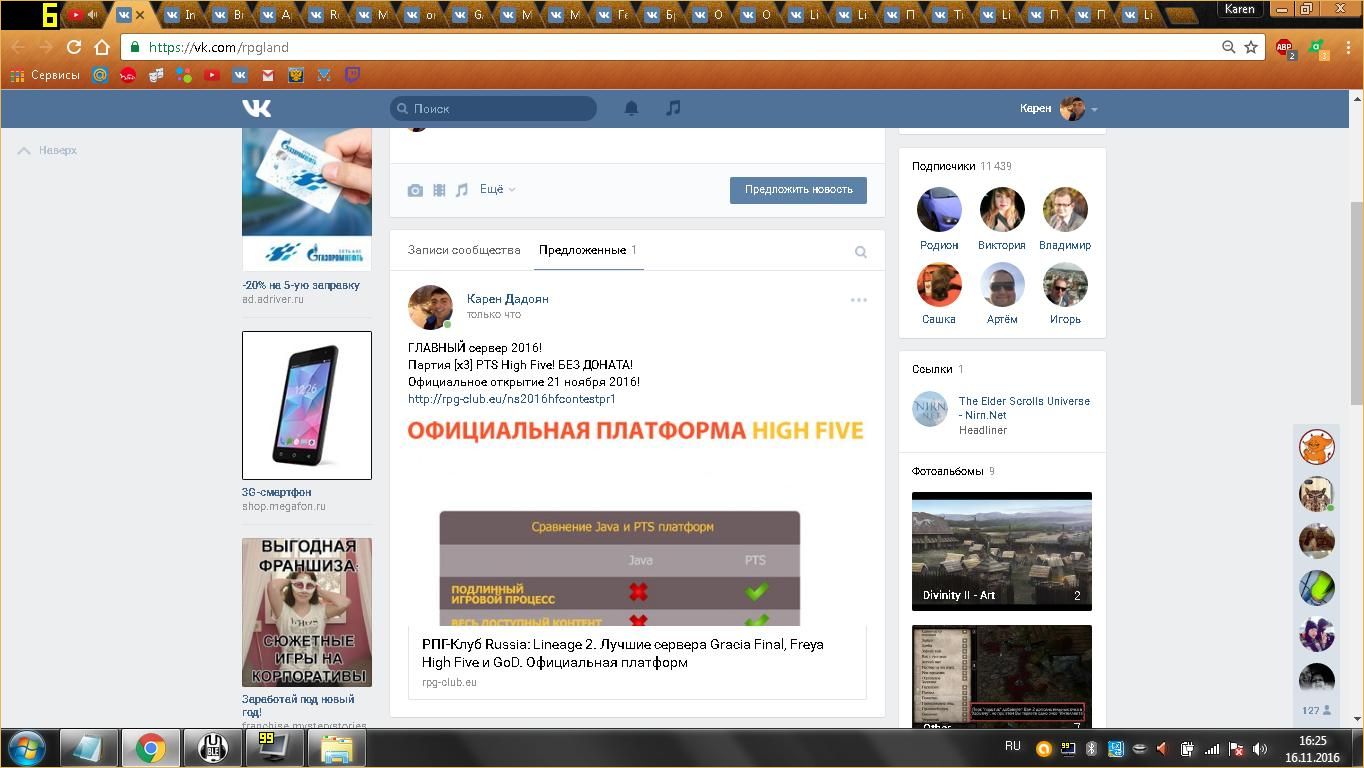Open the three-dot post actions menu
The image size is (1364, 768).
coord(858,300)
